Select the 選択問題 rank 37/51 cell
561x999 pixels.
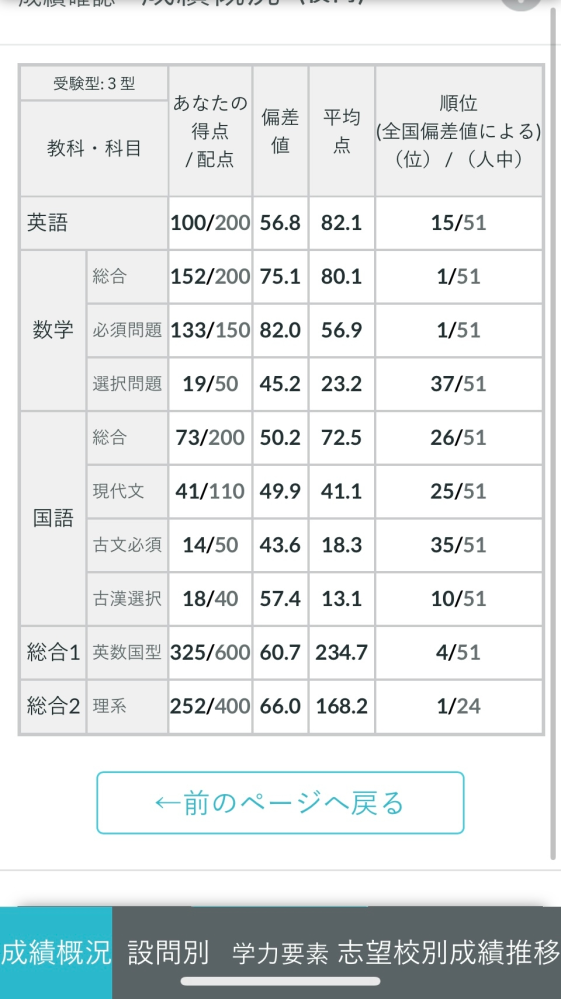(x=458, y=384)
